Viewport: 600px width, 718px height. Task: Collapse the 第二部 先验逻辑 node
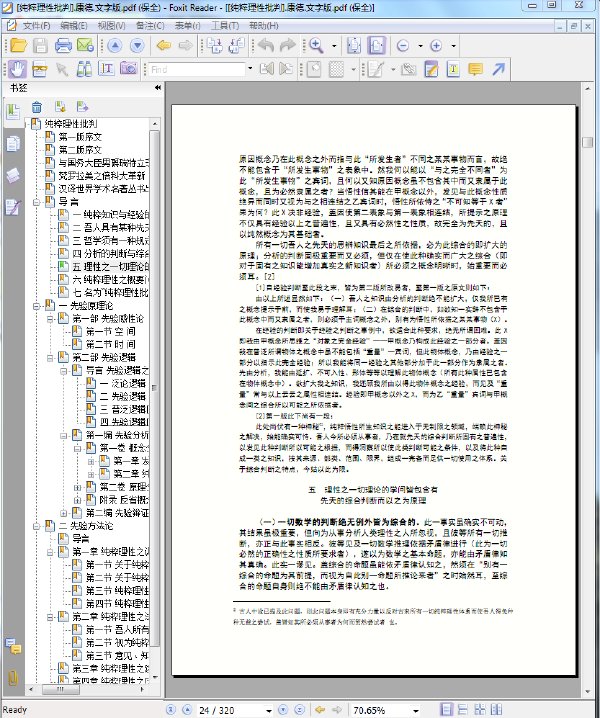(x=50, y=358)
